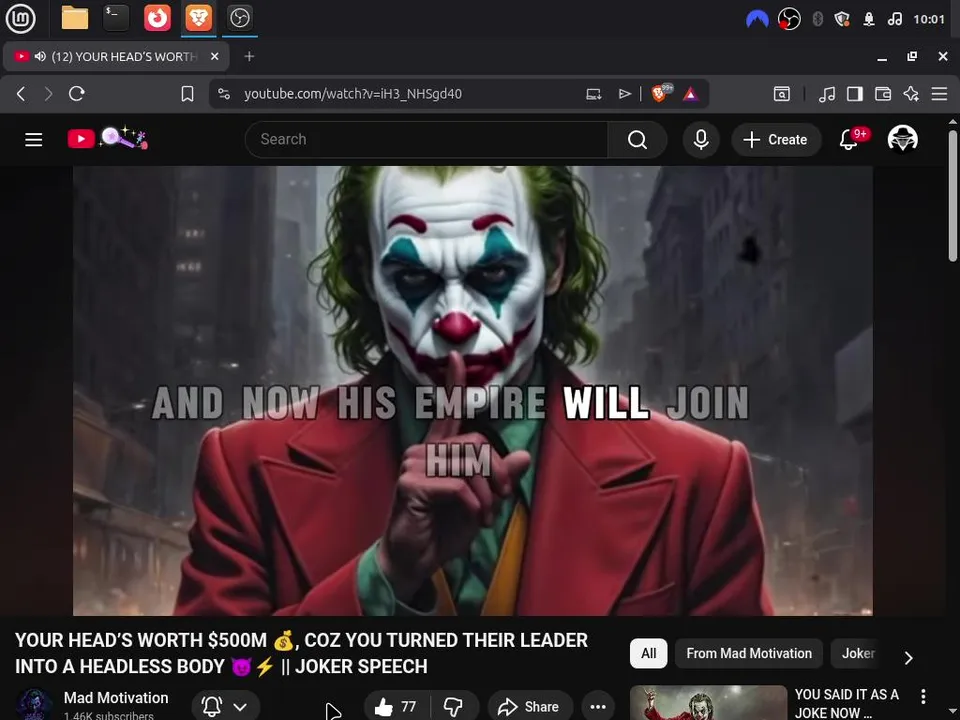Open the notifications bell in system tray

868,19
